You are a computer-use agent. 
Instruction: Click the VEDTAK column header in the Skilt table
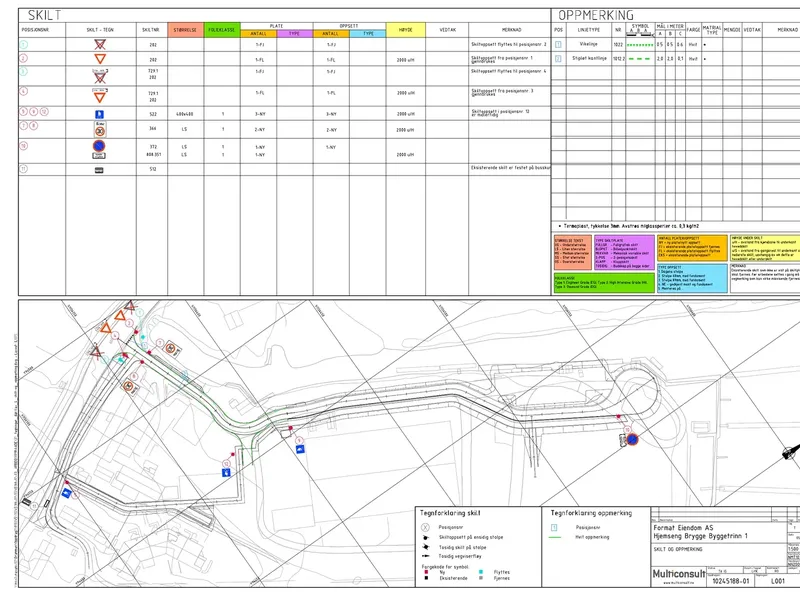pos(447,30)
